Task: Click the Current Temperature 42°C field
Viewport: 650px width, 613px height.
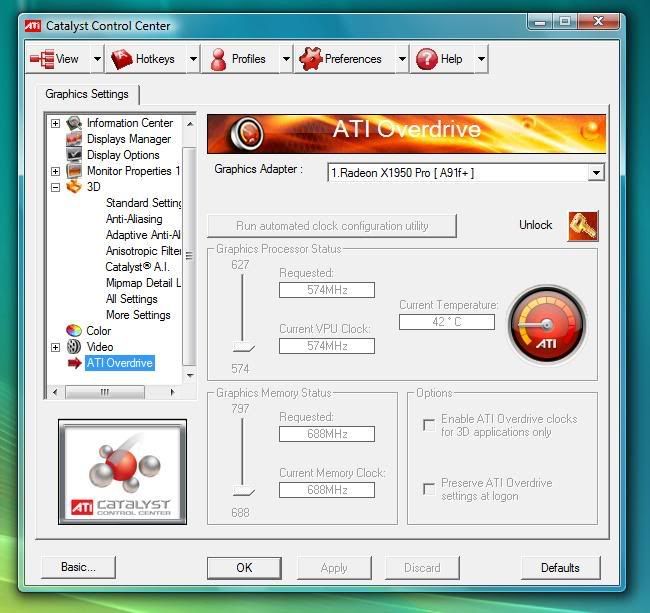Action: [447, 322]
